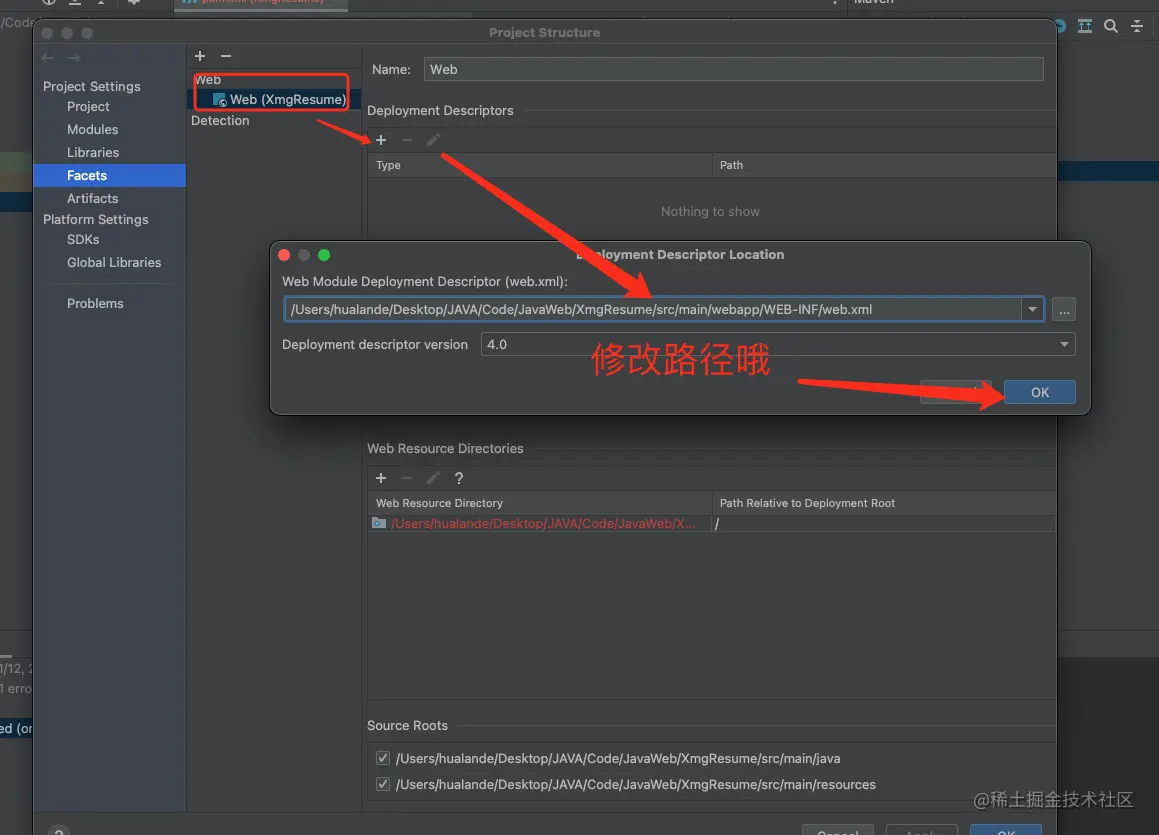
Task: Open the web resource directories help question mark
Action: [x=459, y=478]
